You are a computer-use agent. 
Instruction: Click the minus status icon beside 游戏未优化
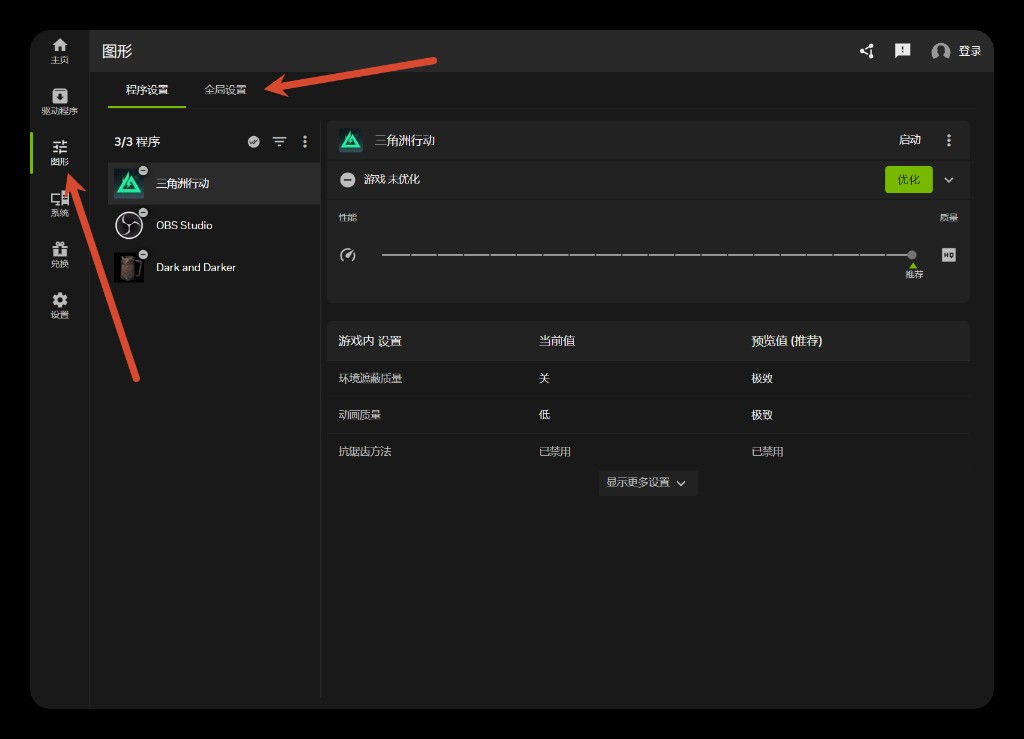point(347,180)
